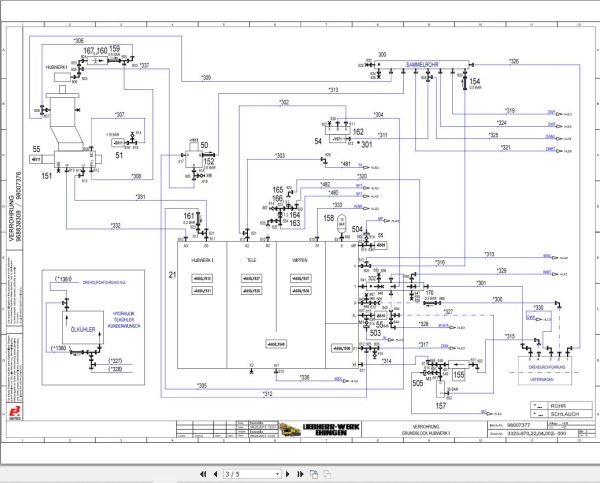600x483 pixels.
Task: Click component number 154
Action: click(474, 81)
